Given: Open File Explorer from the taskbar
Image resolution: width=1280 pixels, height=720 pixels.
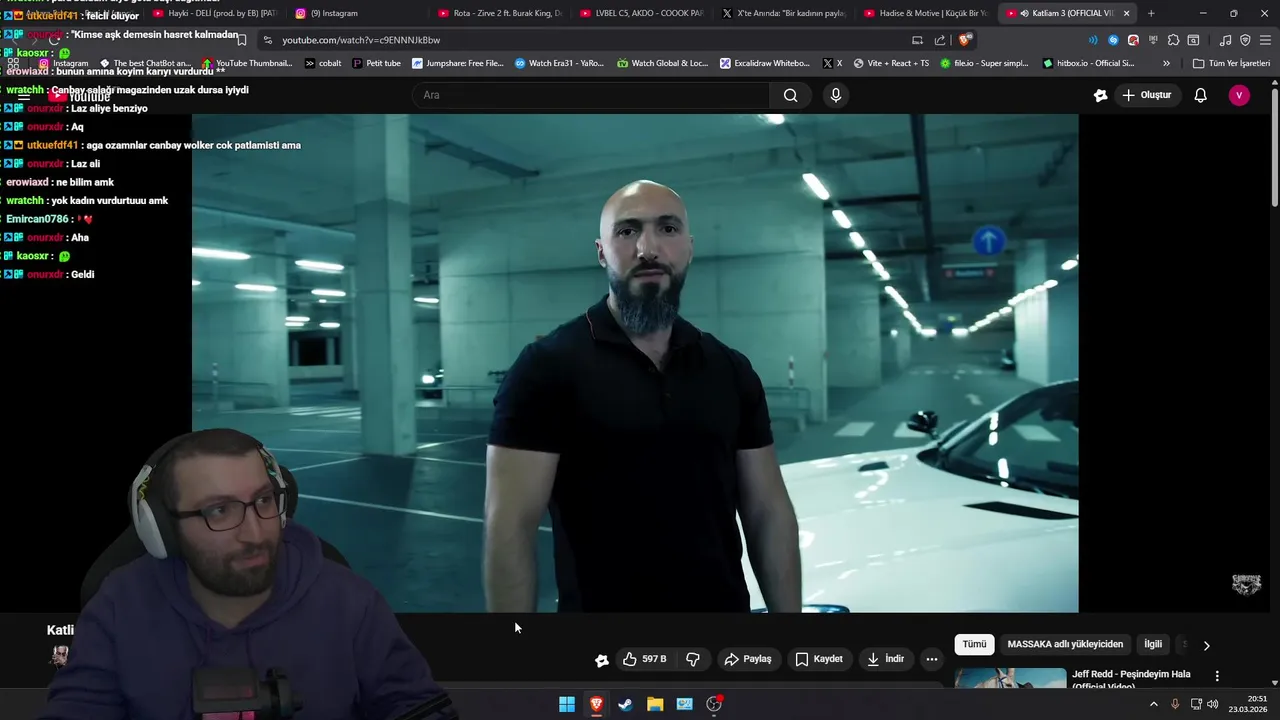Looking at the screenshot, I should [x=655, y=704].
